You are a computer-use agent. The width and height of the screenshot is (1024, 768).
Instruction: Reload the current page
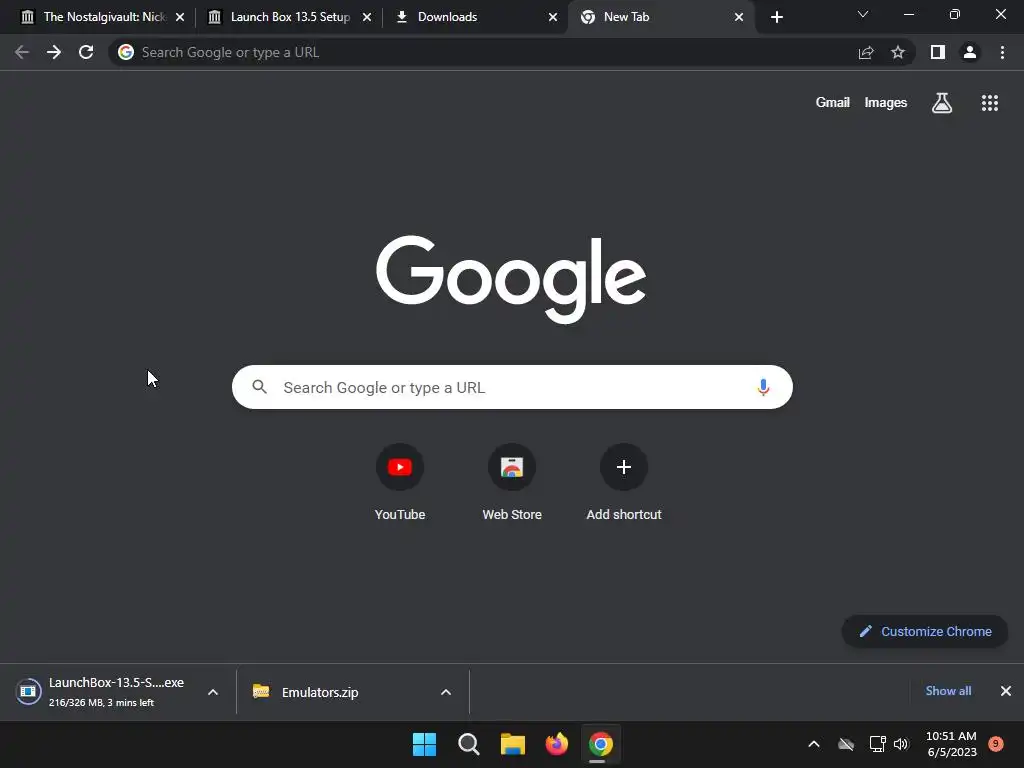(86, 52)
